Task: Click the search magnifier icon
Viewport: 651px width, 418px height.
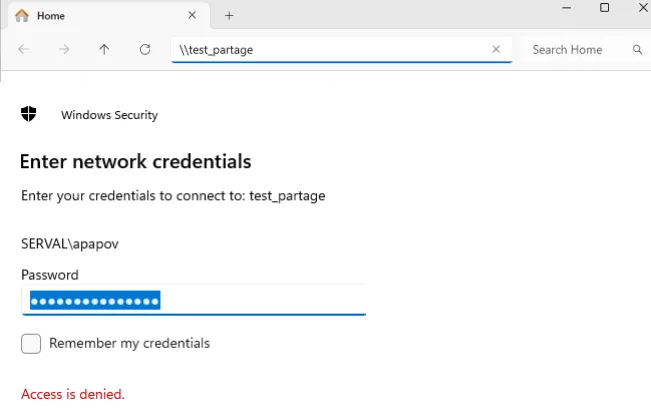Action: 637,50
